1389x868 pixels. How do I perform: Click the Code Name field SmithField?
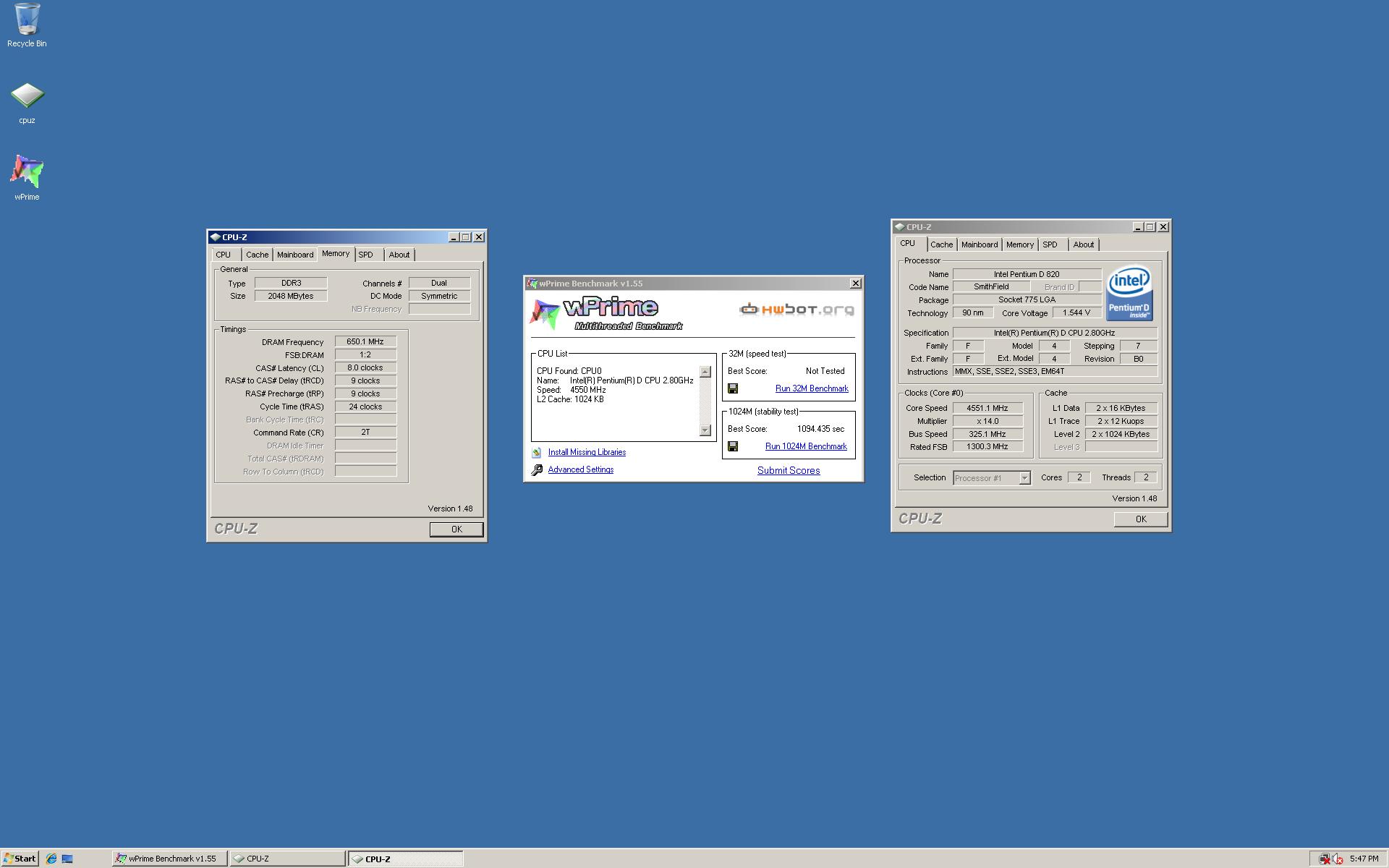[991, 287]
